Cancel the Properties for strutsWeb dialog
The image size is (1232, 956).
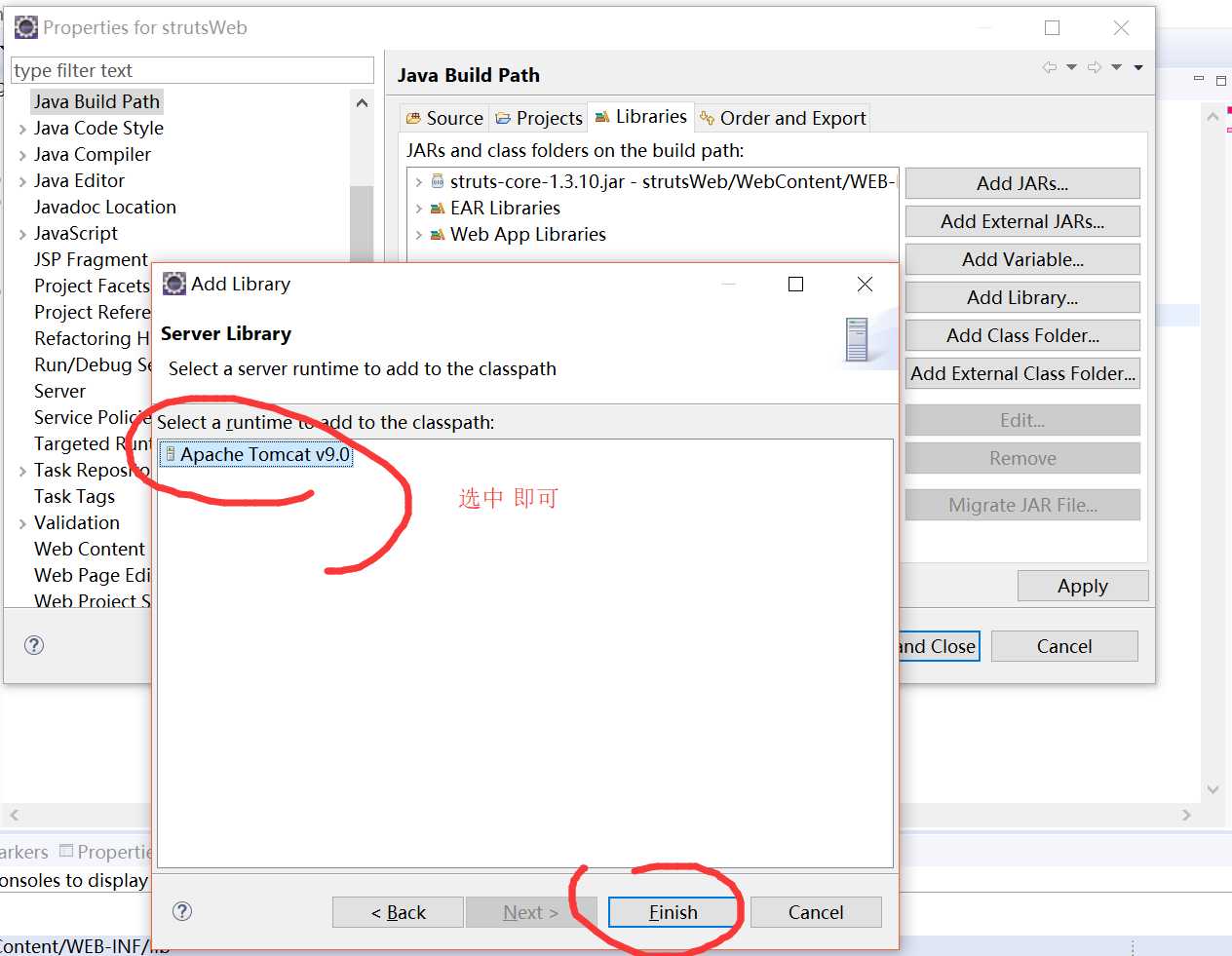click(1064, 646)
